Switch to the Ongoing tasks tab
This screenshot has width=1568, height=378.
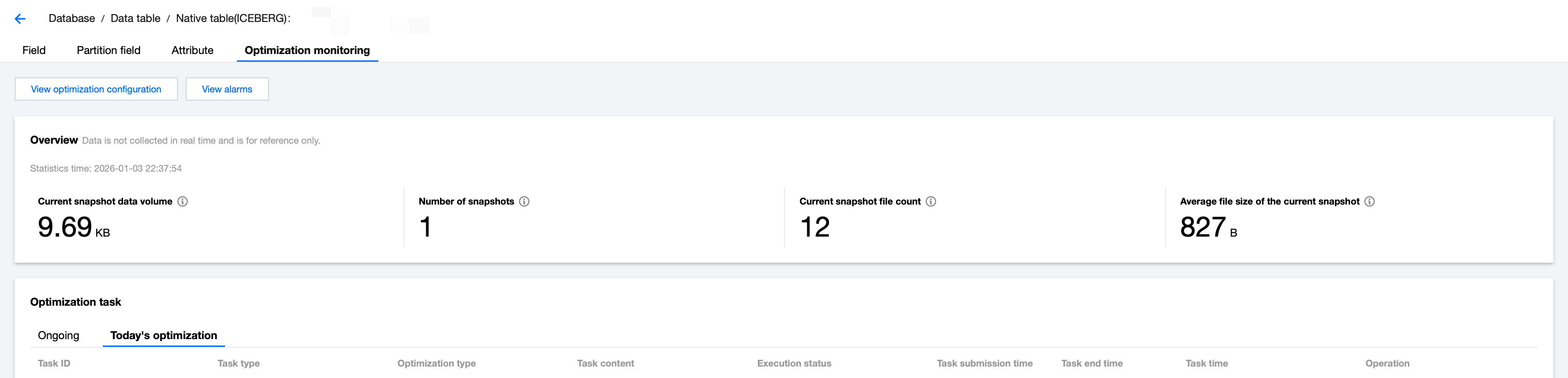point(59,335)
